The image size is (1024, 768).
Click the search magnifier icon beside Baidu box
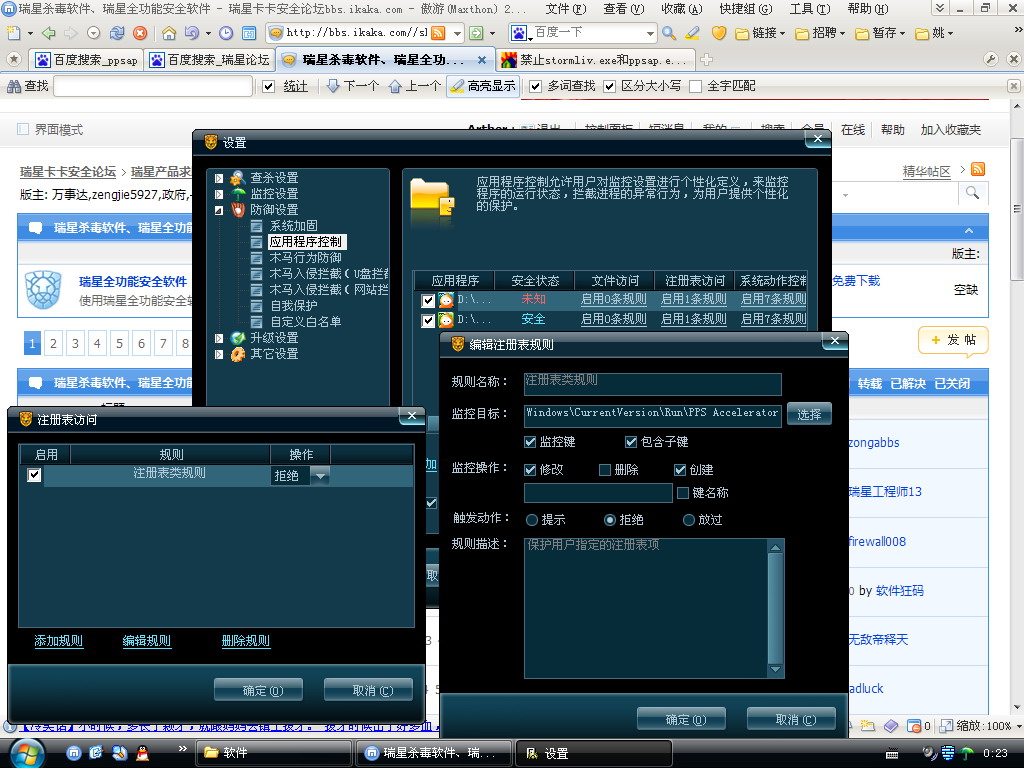coord(669,33)
